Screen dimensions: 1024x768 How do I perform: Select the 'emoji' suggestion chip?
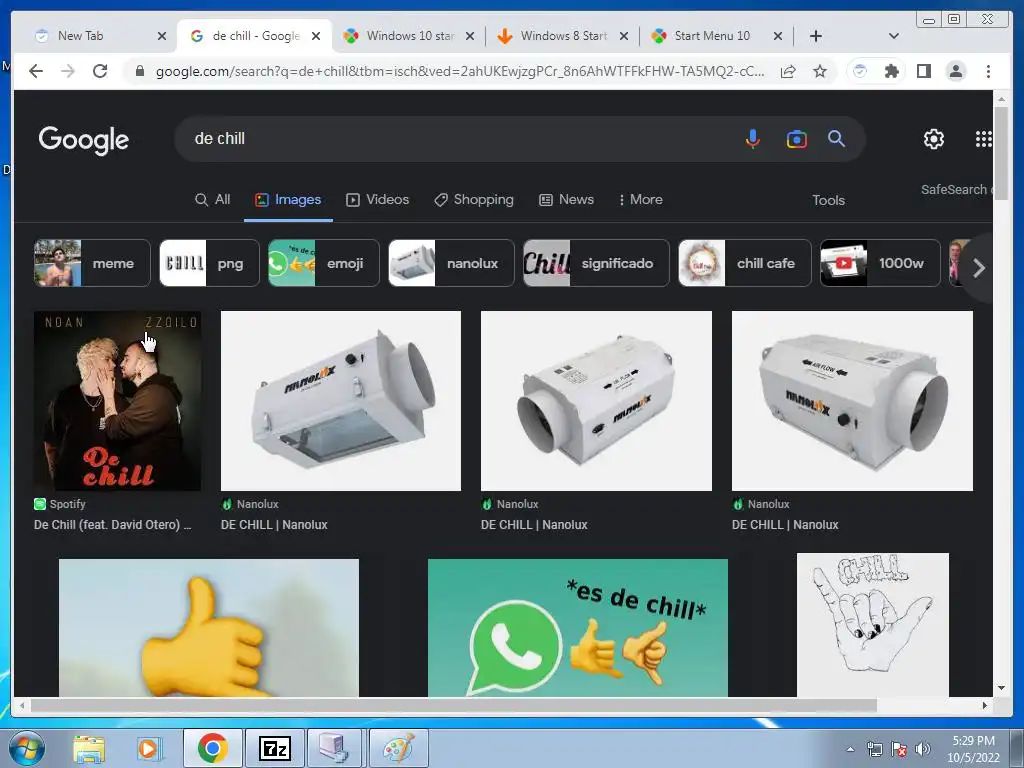pos(324,263)
